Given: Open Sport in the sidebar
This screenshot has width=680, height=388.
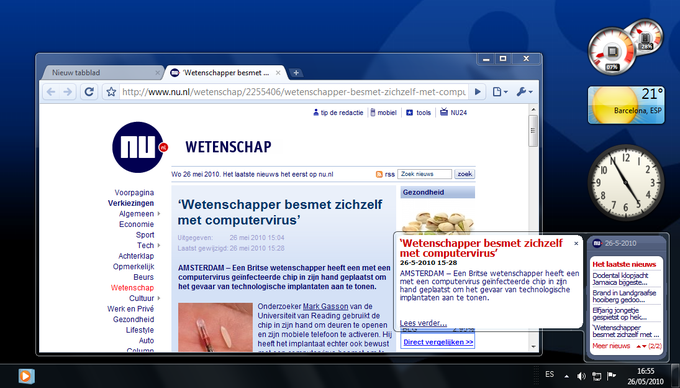Looking at the screenshot, I should (145, 235).
